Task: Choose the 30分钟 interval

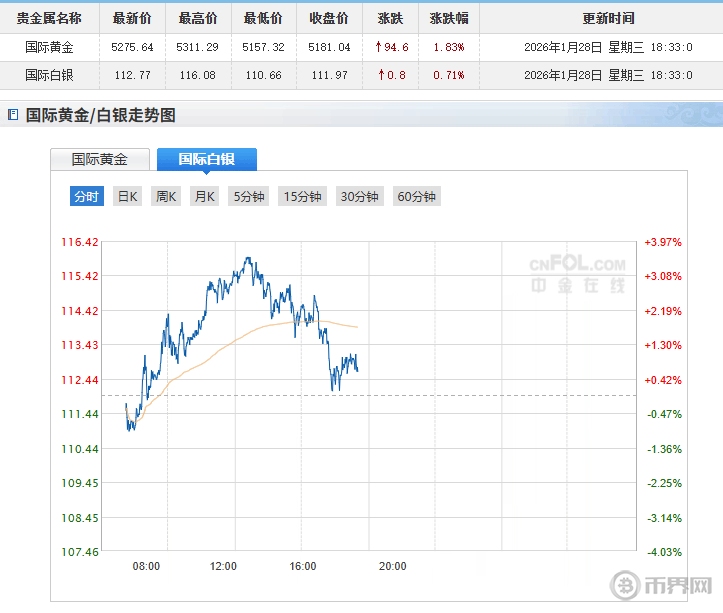Action: tap(359, 197)
